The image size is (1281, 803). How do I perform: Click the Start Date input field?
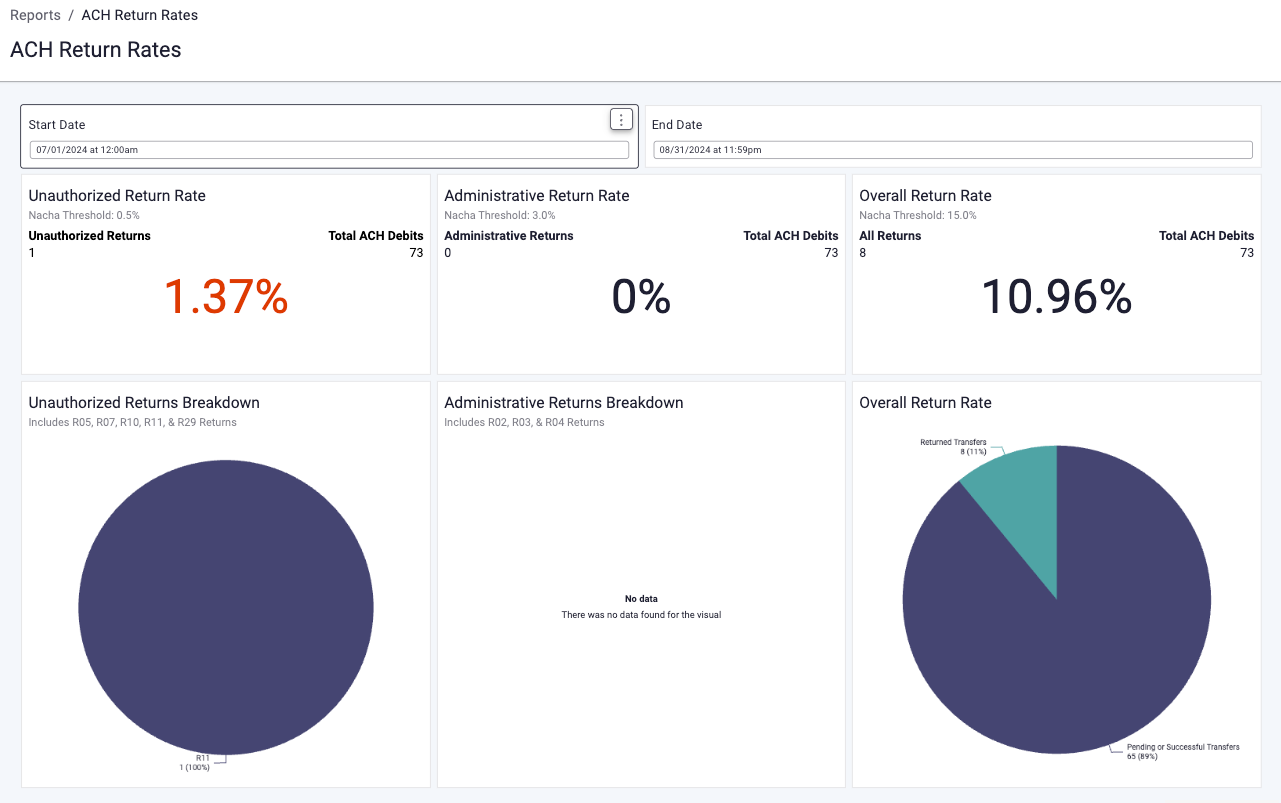[329, 150]
